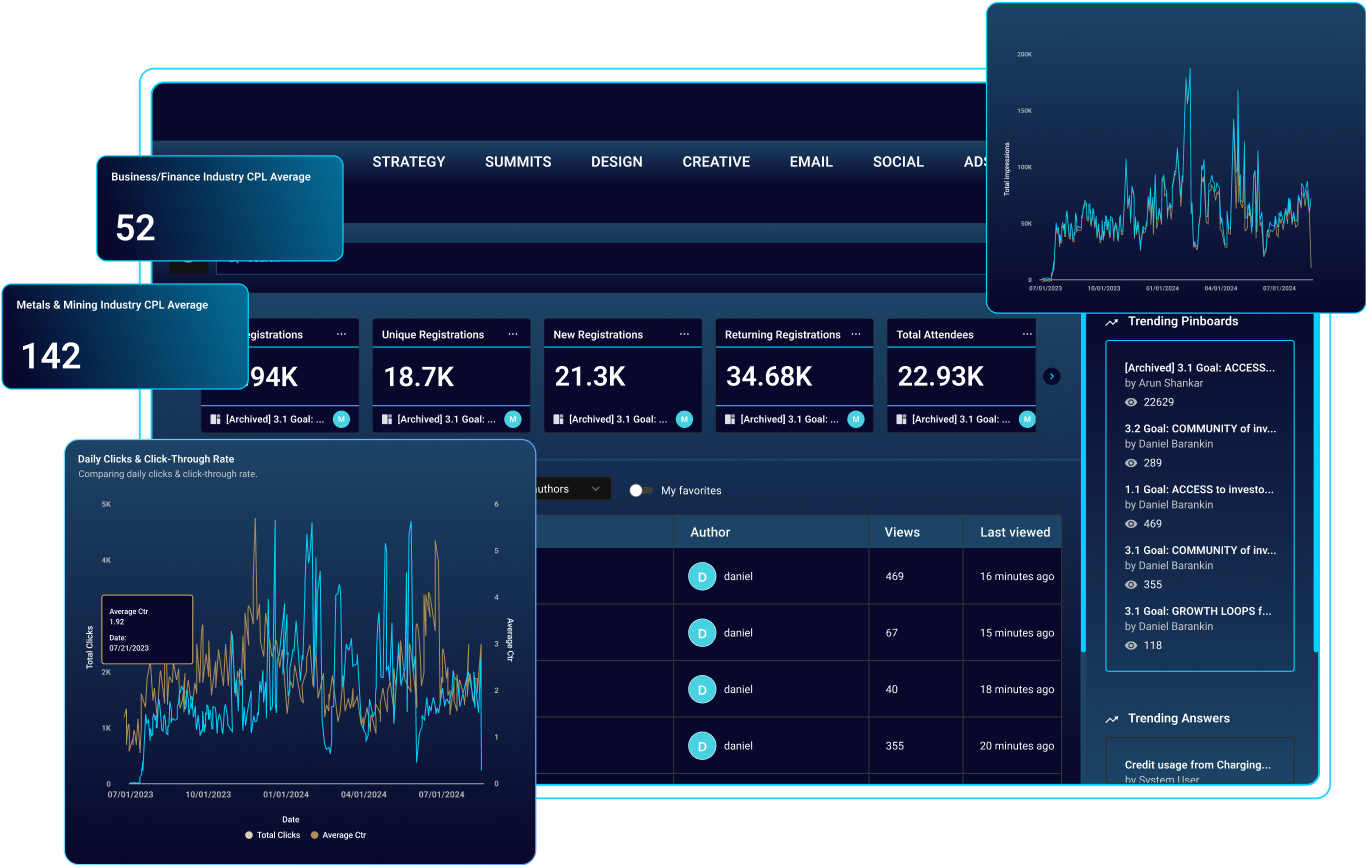
Task: Open the 3.1 Goal: GROWTH LOOPS pinboard link
Action: point(1198,611)
